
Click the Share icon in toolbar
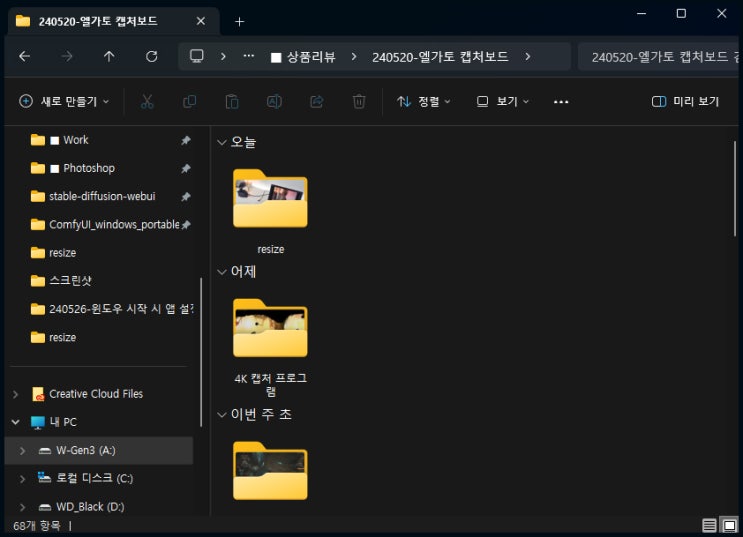coord(317,101)
